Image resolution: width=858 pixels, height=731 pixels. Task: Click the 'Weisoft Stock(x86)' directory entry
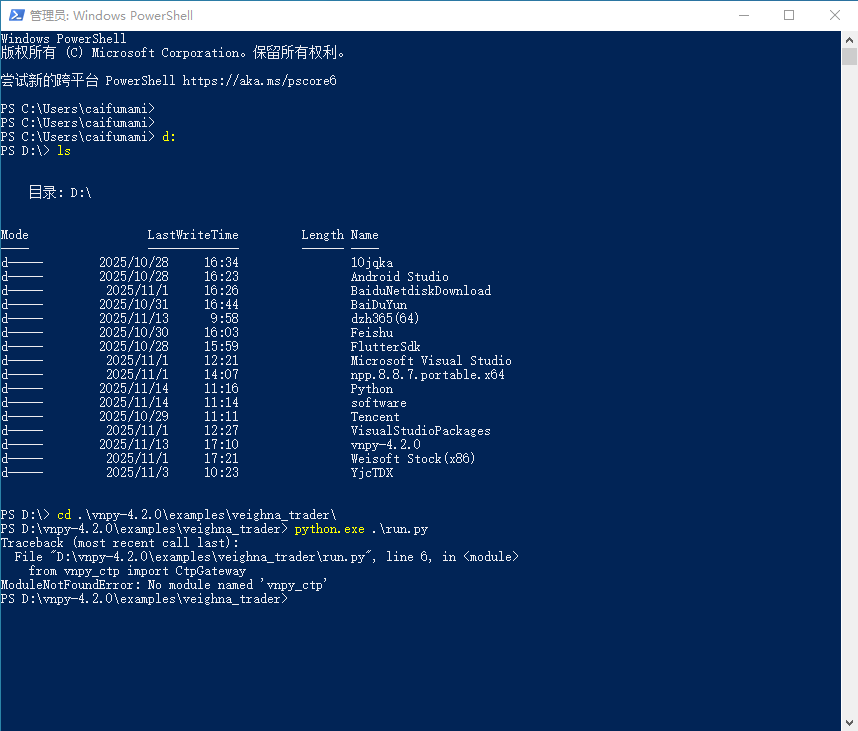pyautogui.click(x=412, y=459)
